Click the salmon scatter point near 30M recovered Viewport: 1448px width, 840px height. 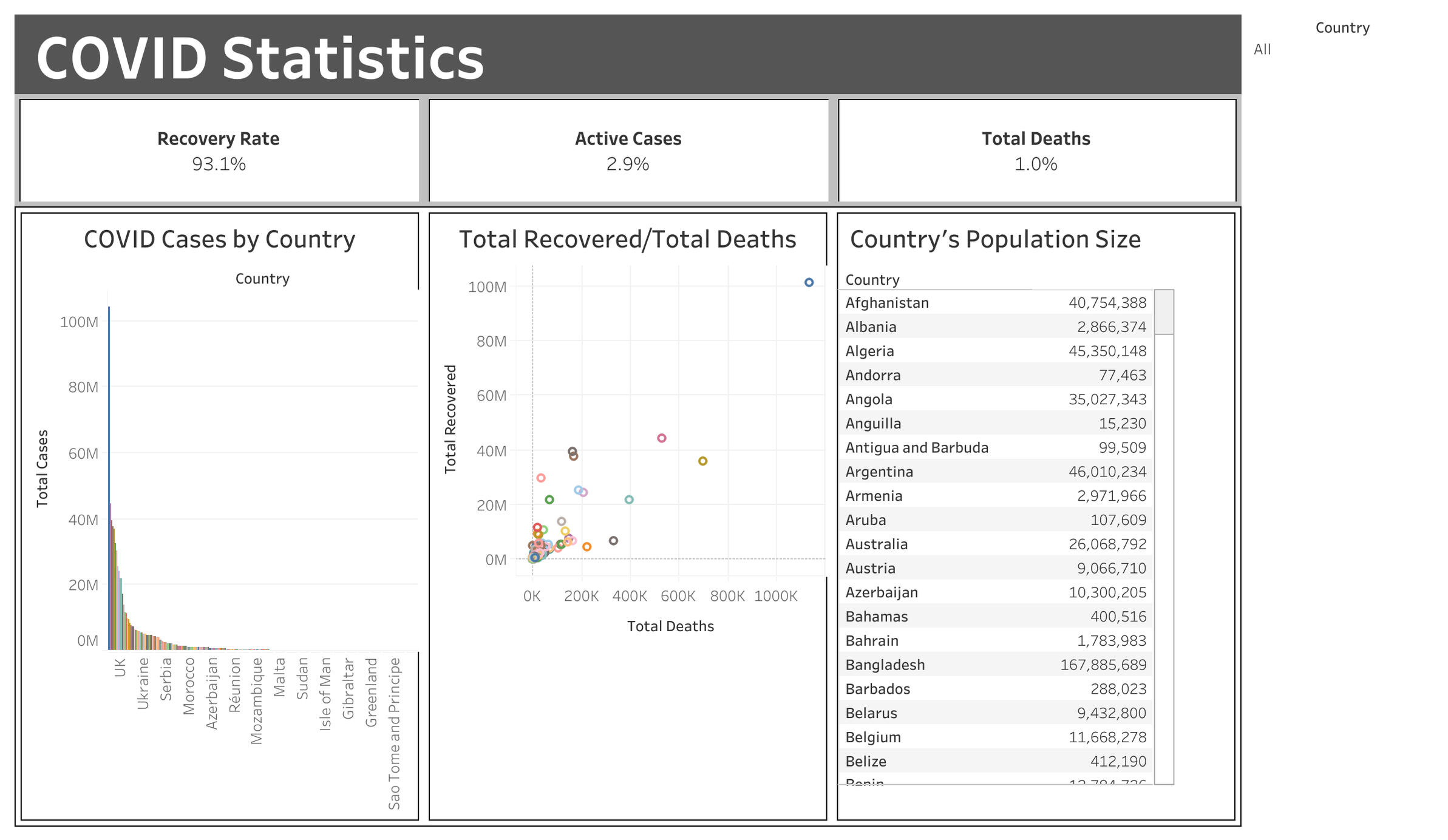click(540, 478)
